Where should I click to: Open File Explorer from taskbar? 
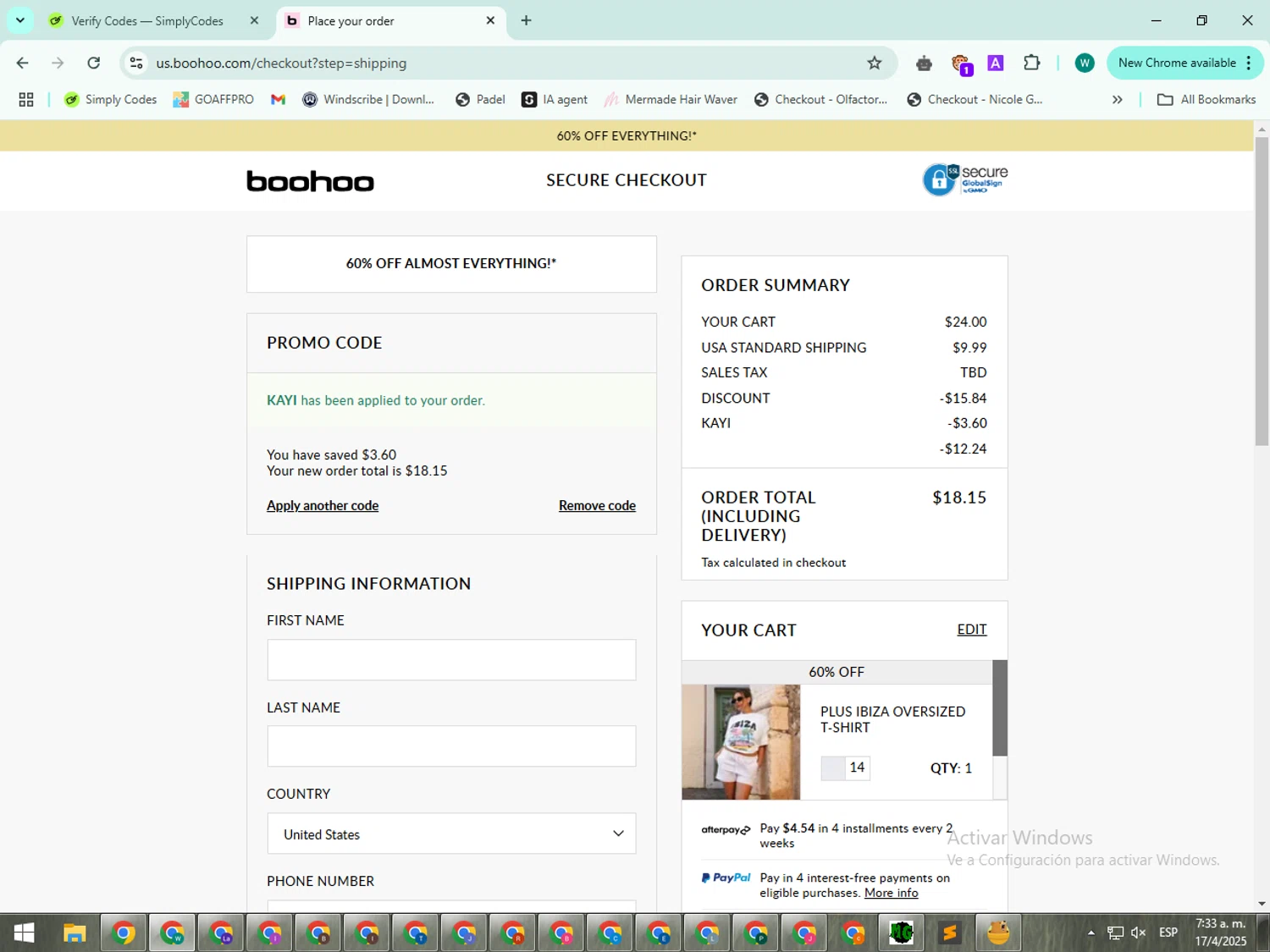pyautogui.click(x=75, y=933)
